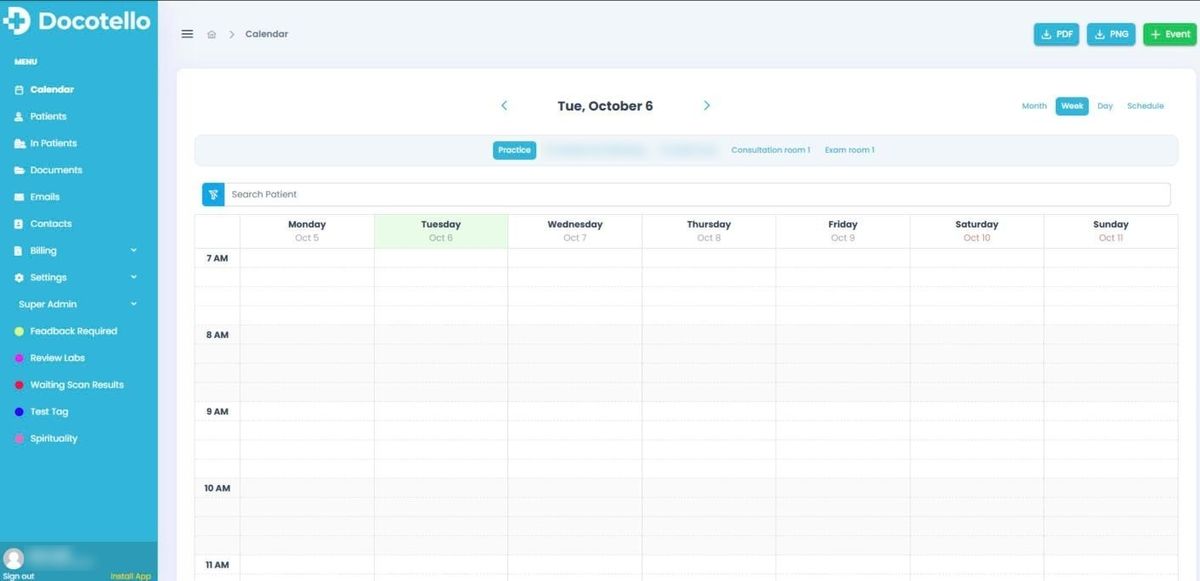Click the Docotello logo icon
This screenshot has height=581, width=1200.
tap(18, 20)
